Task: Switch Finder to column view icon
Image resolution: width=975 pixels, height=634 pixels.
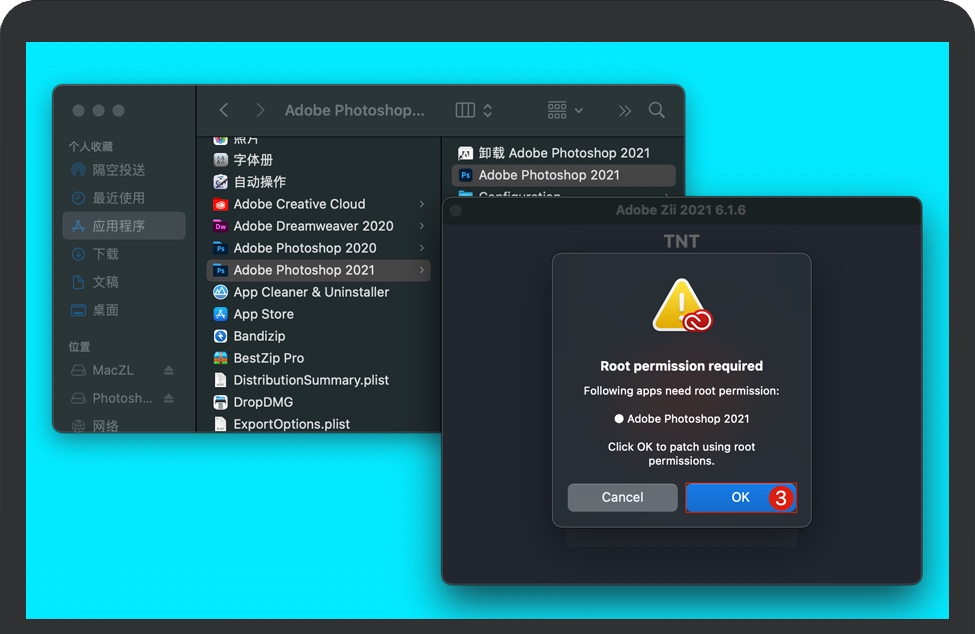Action: (465, 111)
